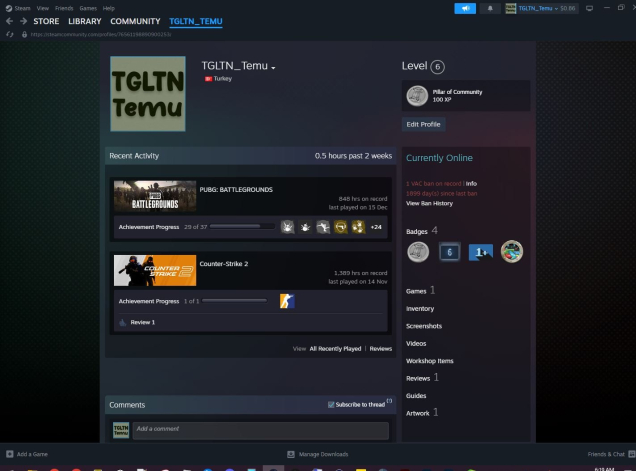The width and height of the screenshot is (636, 471).
Task: Open the level 6 badge
Action: (x=449, y=252)
